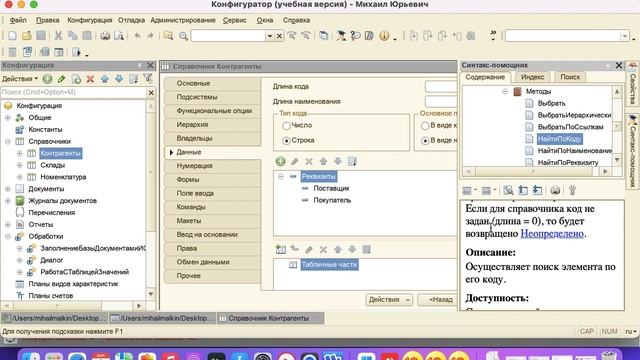The height and width of the screenshot is (360, 640).
Task: Click the Redo arrow in toolbar
Action: pos(151,36)
